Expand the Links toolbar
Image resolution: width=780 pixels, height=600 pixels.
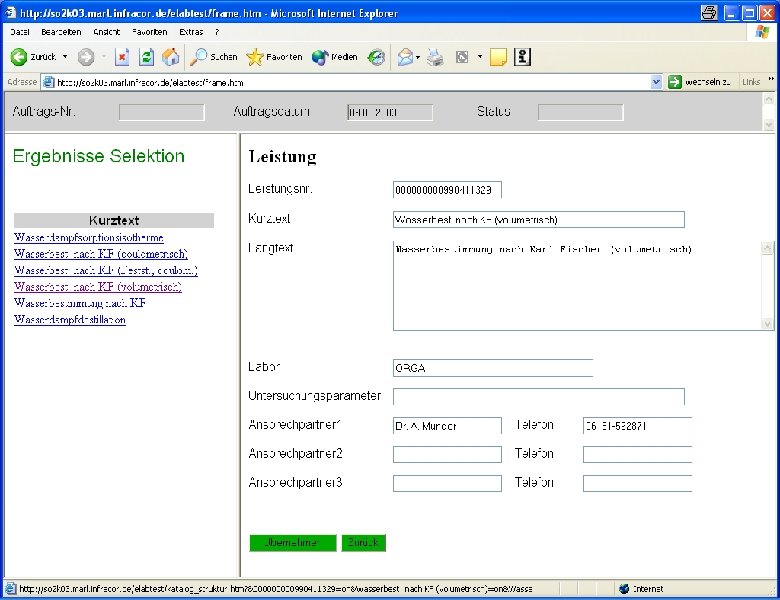pos(771,79)
